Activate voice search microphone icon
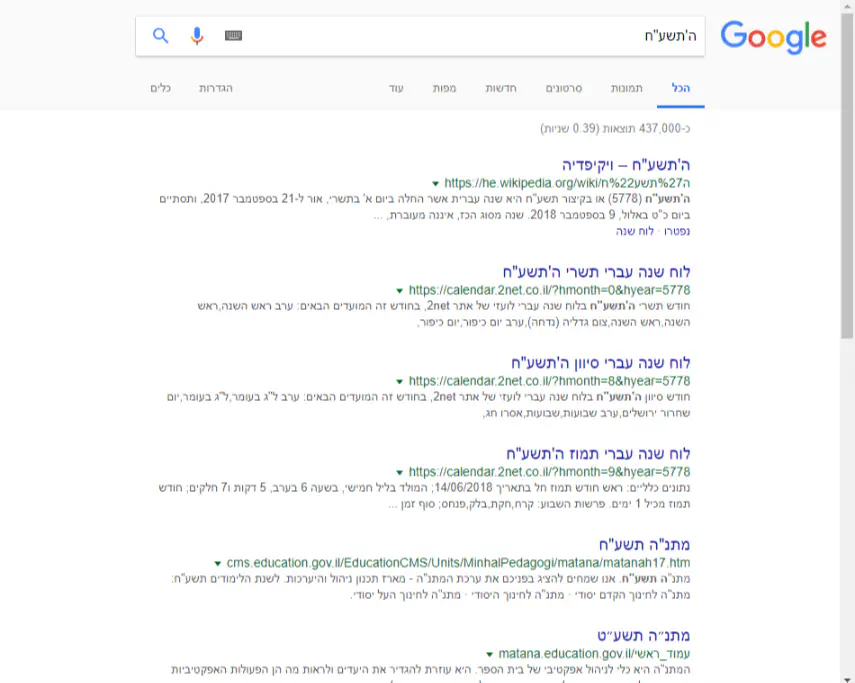The image size is (855, 683). (197, 36)
